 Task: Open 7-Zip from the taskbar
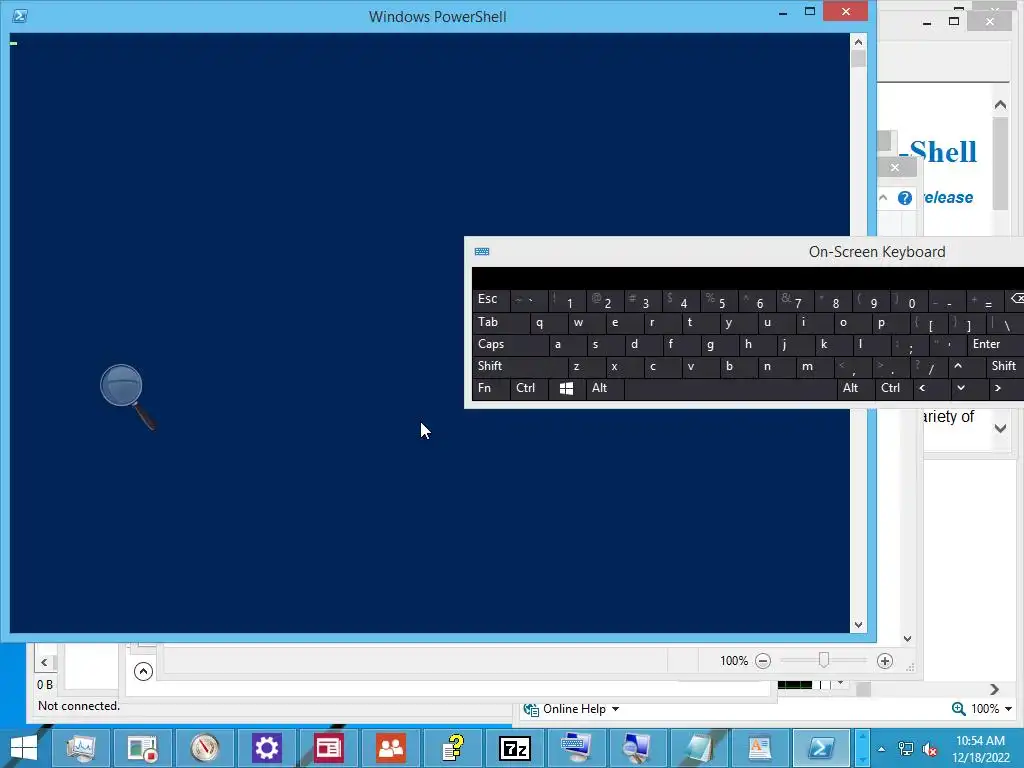515,748
